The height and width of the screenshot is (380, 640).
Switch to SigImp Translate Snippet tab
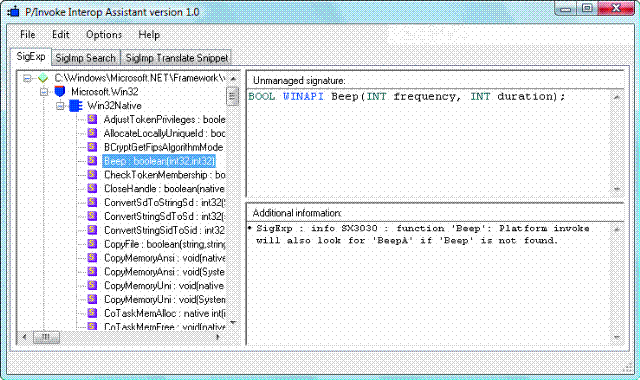click(x=176, y=58)
